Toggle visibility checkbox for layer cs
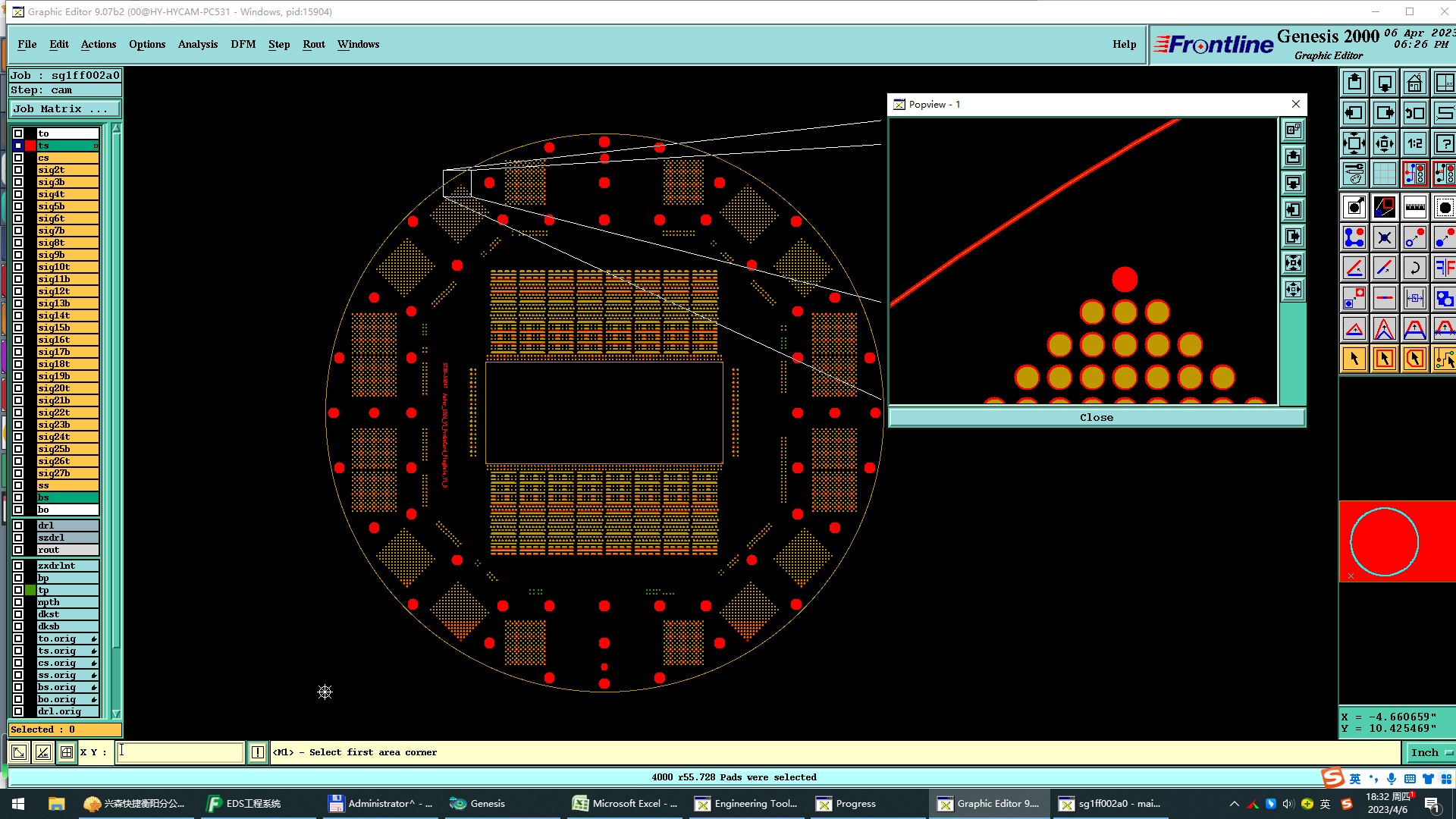 (18, 158)
